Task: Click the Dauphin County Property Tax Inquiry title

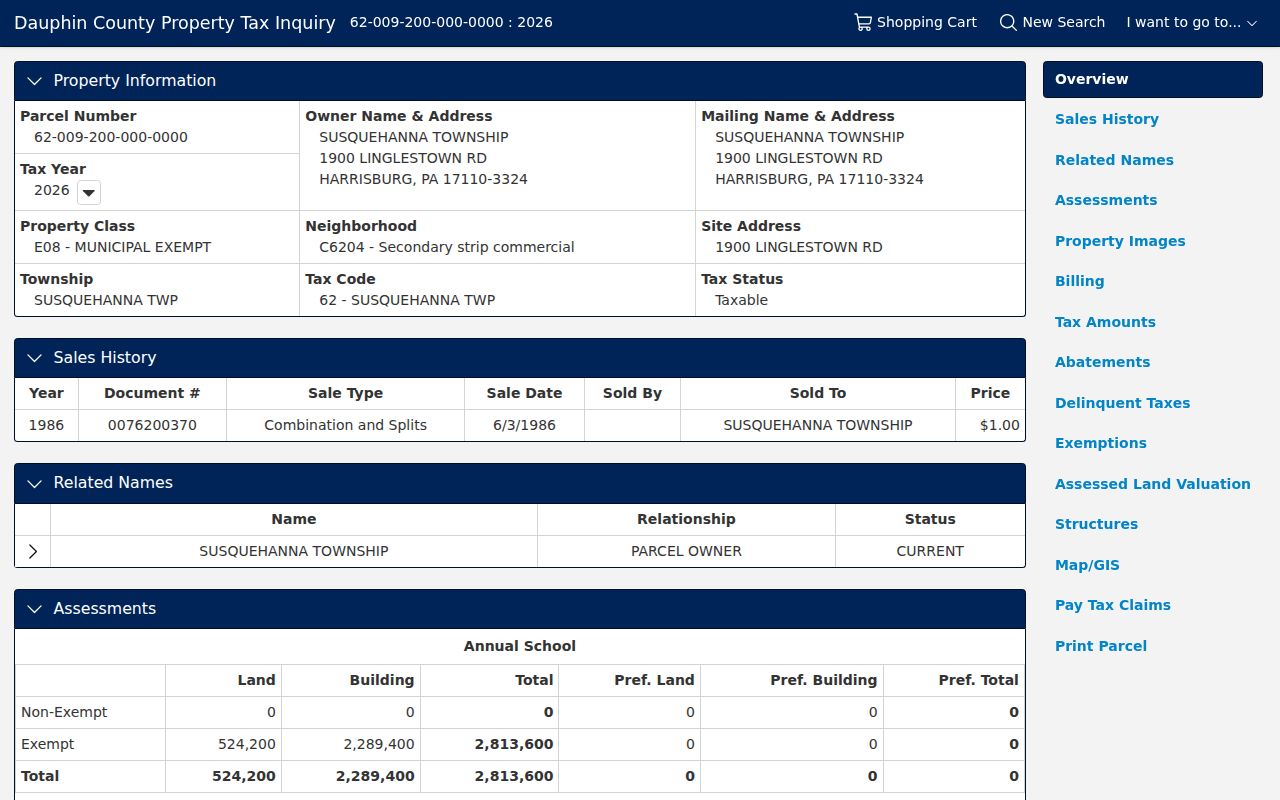Action: point(175,22)
